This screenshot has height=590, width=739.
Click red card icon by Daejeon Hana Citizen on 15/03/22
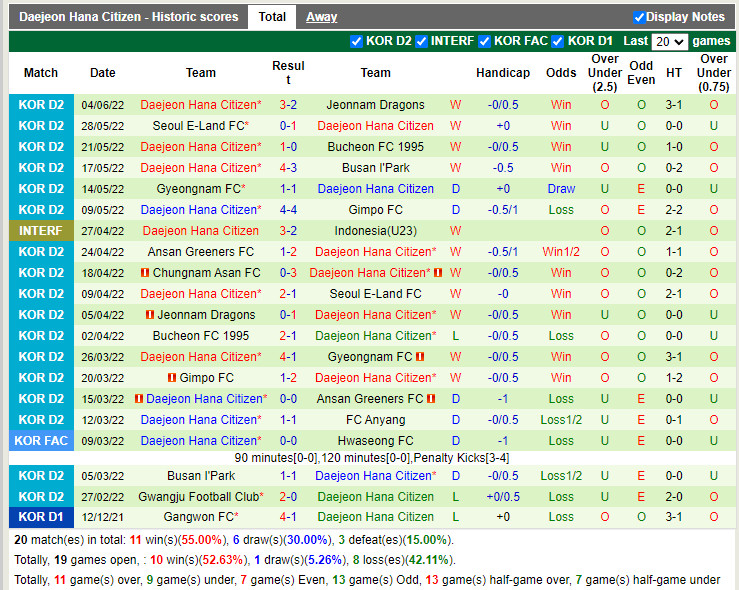click(138, 399)
